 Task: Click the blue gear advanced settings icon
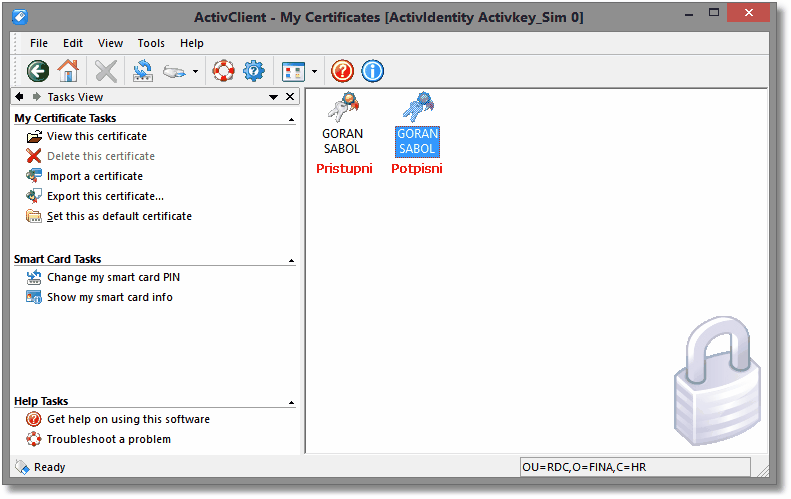tap(254, 71)
